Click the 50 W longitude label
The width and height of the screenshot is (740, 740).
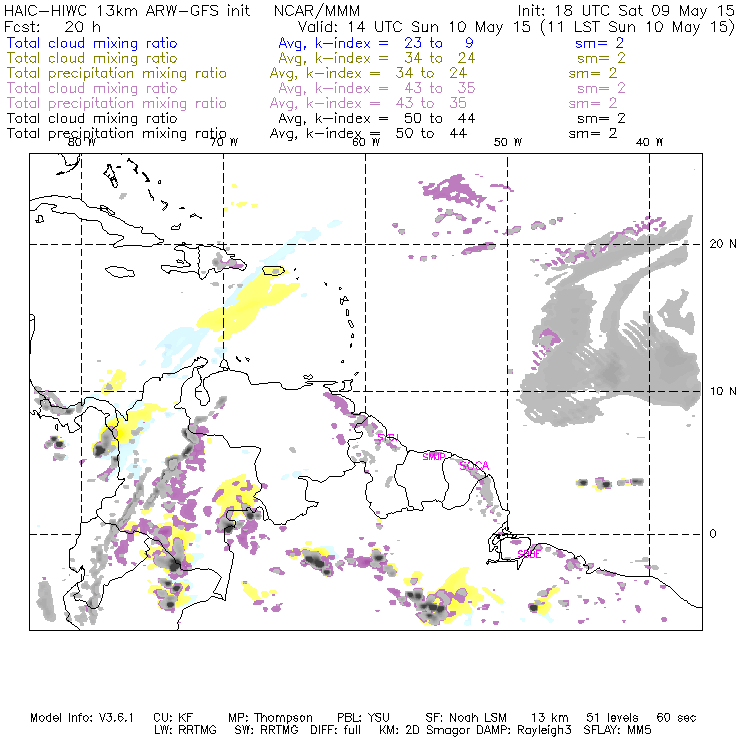pos(508,142)
